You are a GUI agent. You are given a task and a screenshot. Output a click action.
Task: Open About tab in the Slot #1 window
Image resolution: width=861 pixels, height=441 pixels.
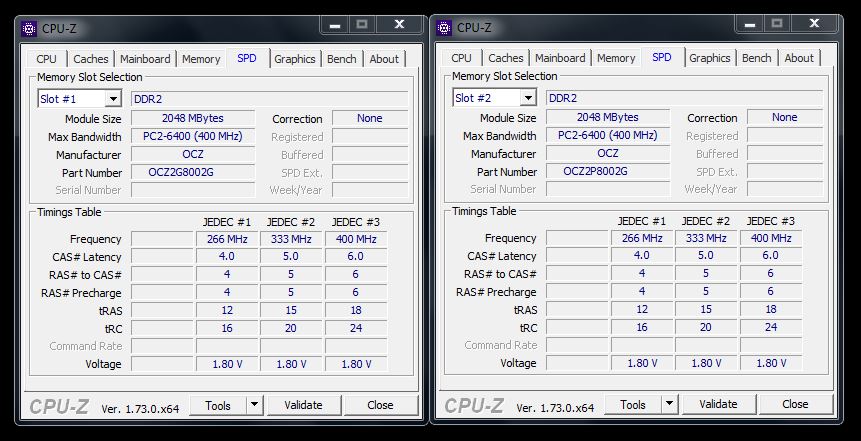click(x=384, y=59)
